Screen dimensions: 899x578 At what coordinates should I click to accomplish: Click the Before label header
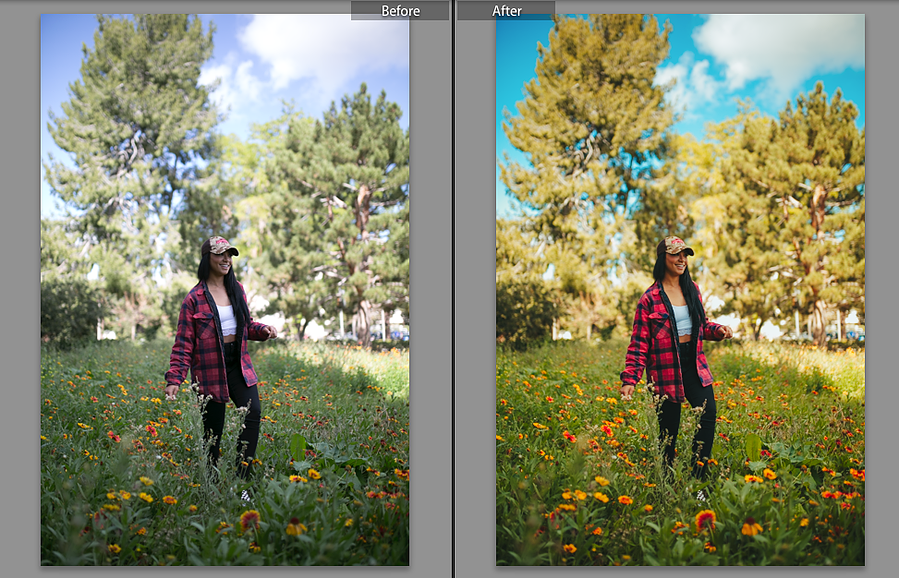coord(400,10)
